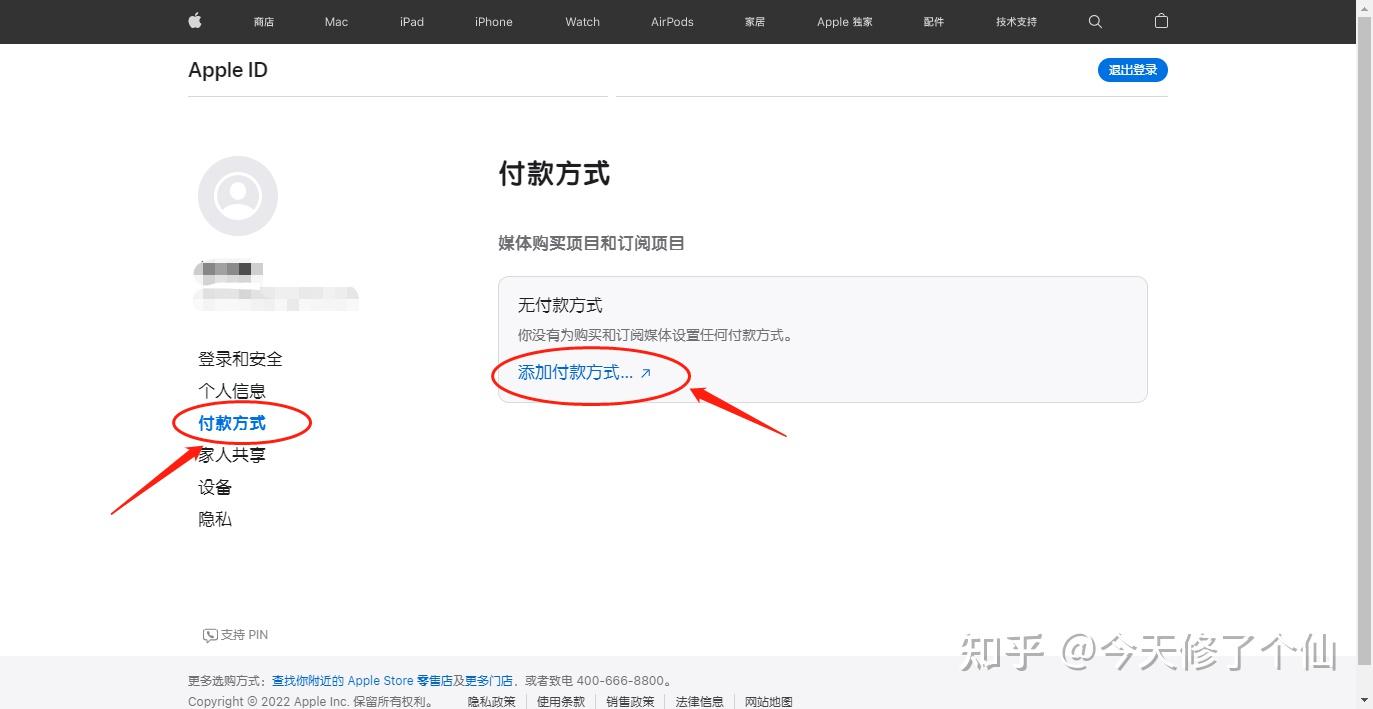The image size is (1373, 709).
Task: Select 登录和安全 in the sidebar
Action: coord(240,359)
